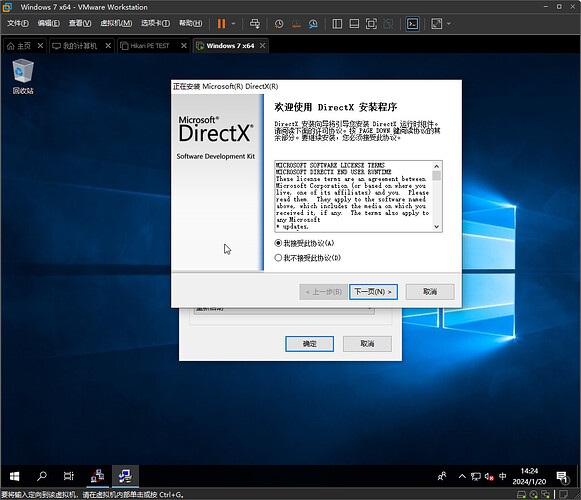Select accept this agreement radio button
Image resolution: width=581 pixels, height=500 pixels.
tap(278, 243)
